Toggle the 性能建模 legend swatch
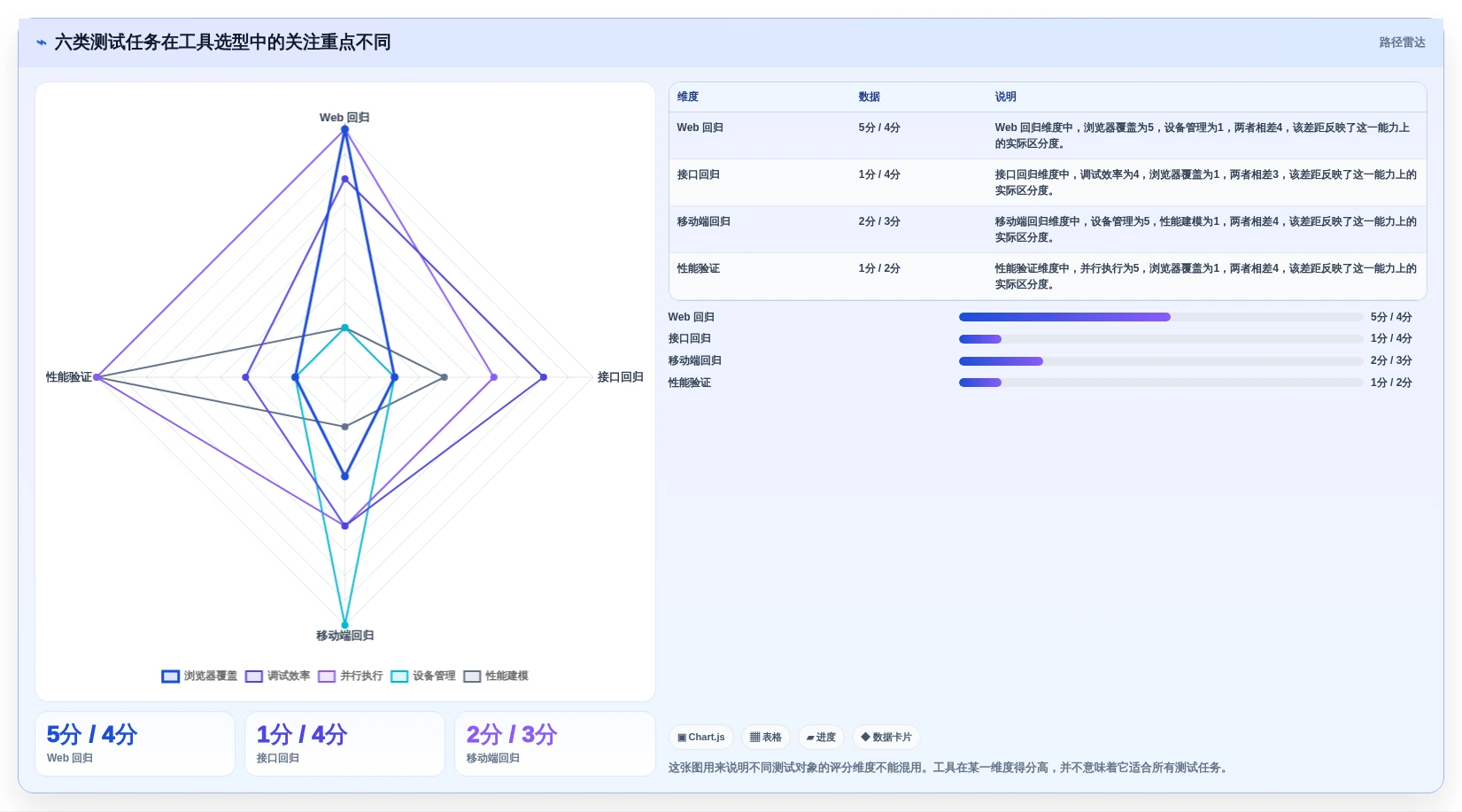1462x812 pixels. (472, 677)
